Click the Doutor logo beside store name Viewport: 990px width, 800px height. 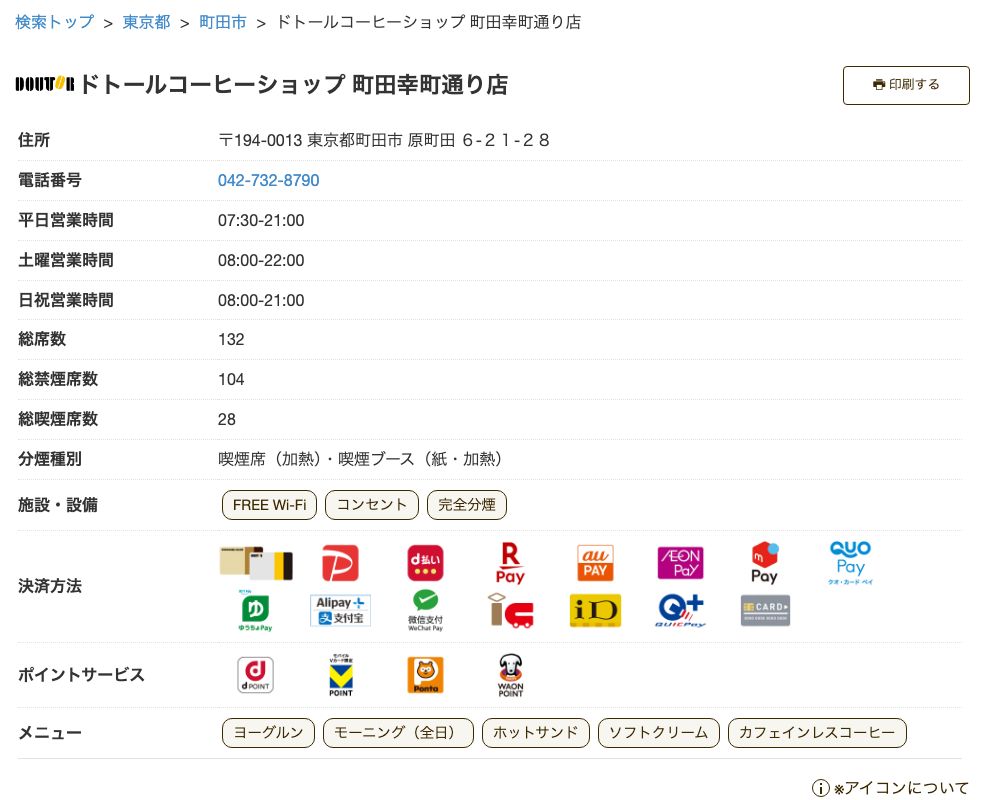[45, 84]
